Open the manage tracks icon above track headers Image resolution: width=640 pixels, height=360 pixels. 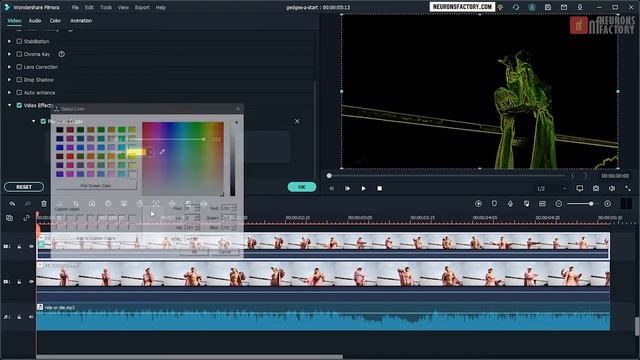pyautogui.click(x=9, y=218)
